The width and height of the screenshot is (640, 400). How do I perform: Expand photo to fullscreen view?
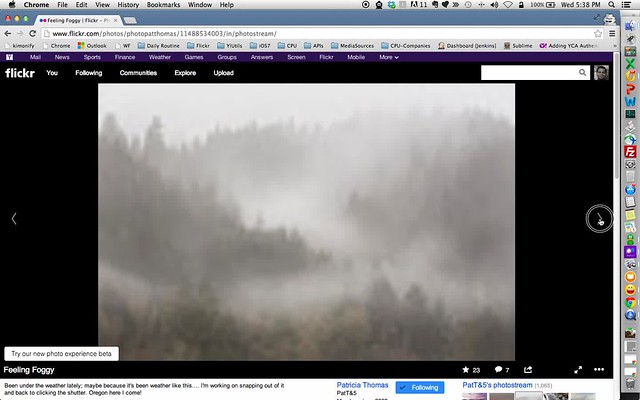(577, 370)
